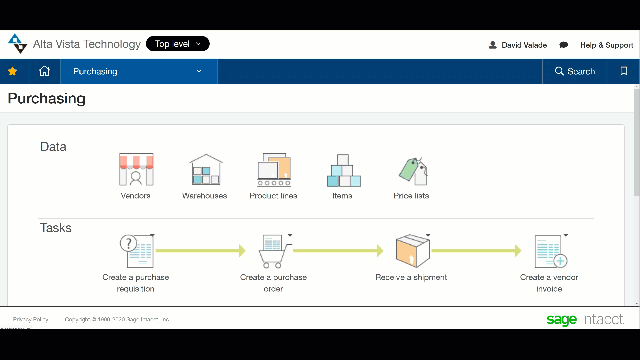Expand Receive a shipment task arrow
This screenshot has height=360, width=640.
tap(428, 235)
